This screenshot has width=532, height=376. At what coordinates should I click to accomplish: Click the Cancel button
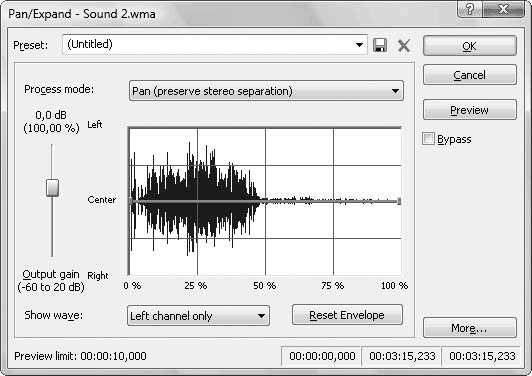tap(470, 75)
